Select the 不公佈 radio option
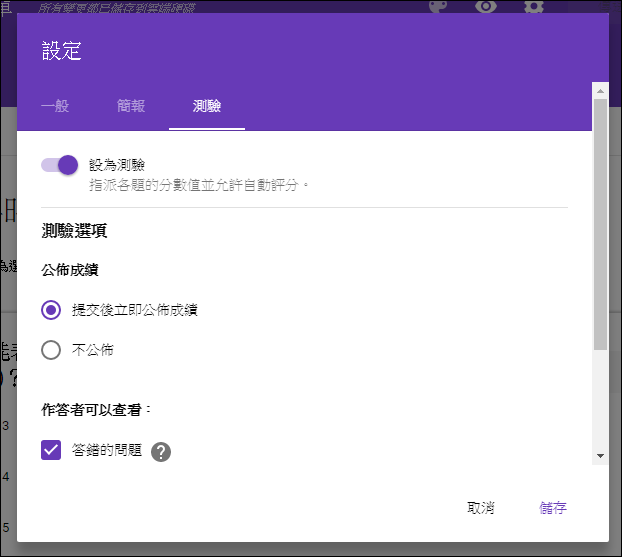The width and height of the screenshot is (622, 557). [51, 350]
